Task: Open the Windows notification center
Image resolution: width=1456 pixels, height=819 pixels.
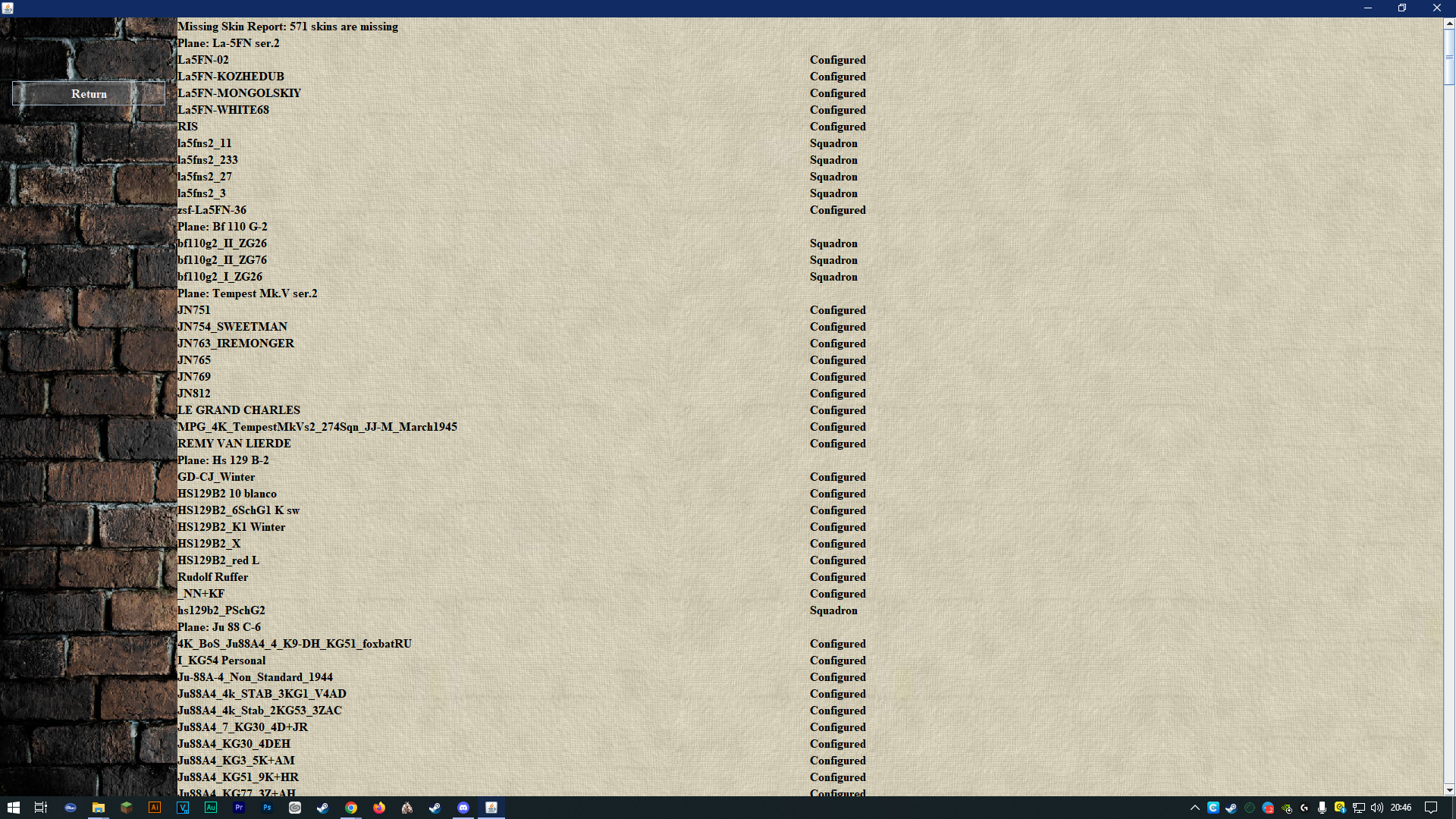Action: (1431, 808)
